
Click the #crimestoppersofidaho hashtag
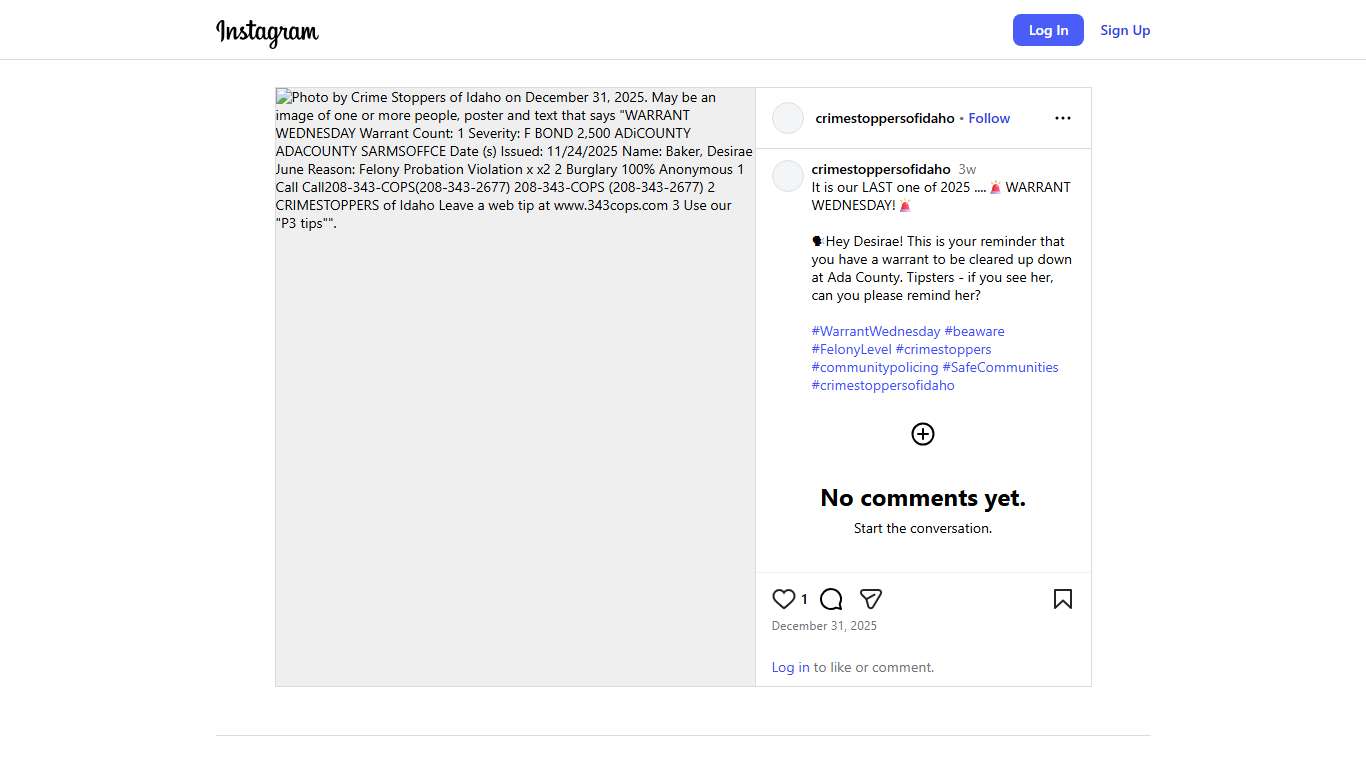click(883, 385)
